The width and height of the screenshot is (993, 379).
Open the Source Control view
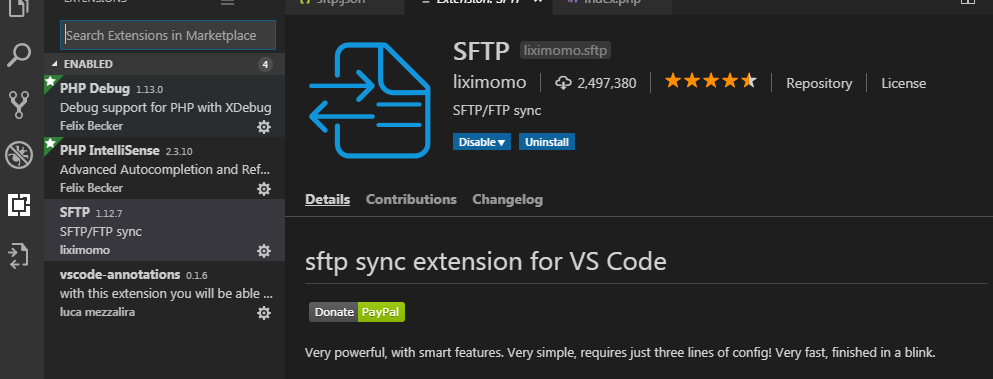click(19, 105)
